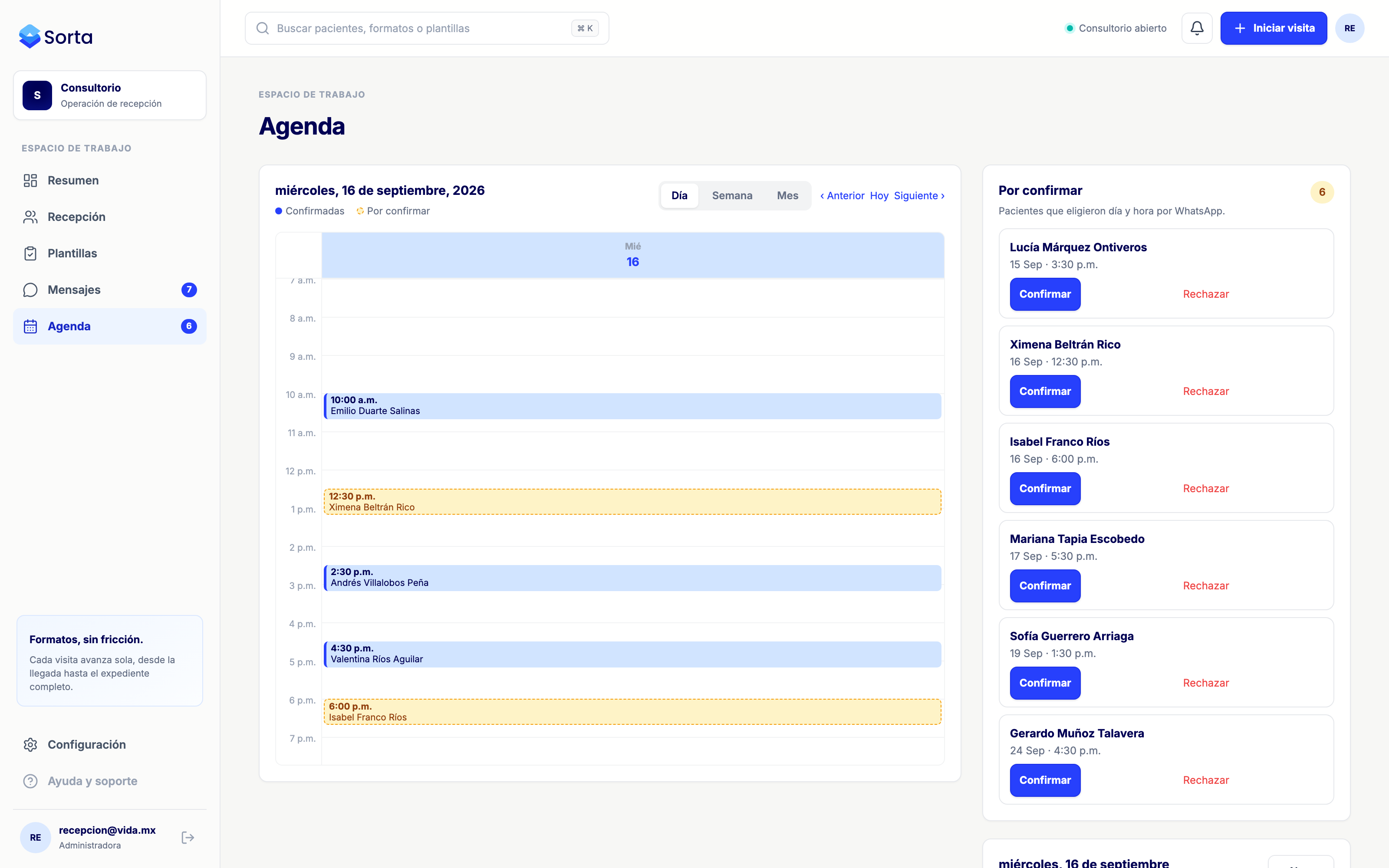Switch calendar to Día view

click(679, 196)
